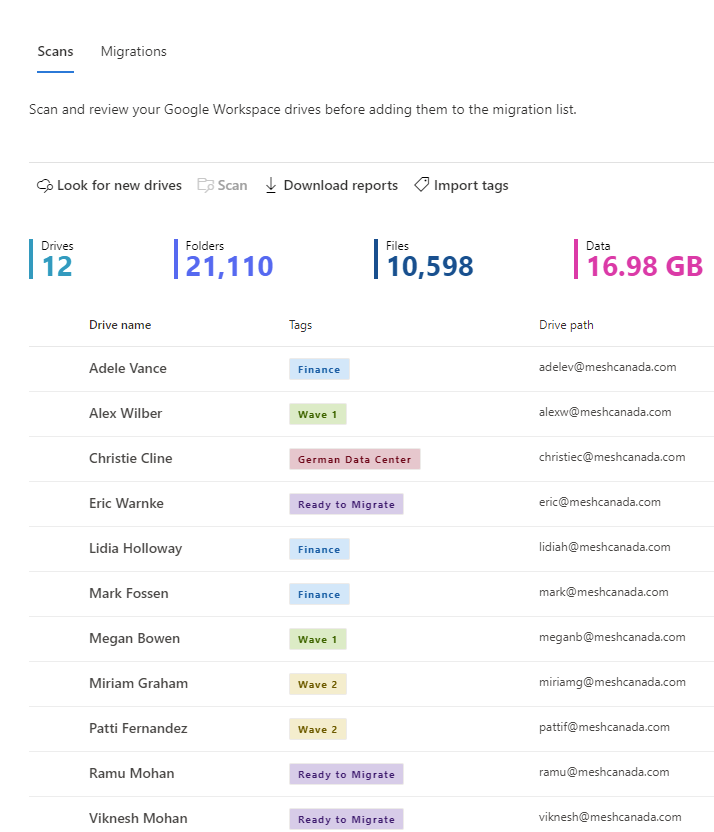This screenshot has height=832, width=714.
Task: Click meganb@meshcanada.com drive path
Action: click(612, 637)
